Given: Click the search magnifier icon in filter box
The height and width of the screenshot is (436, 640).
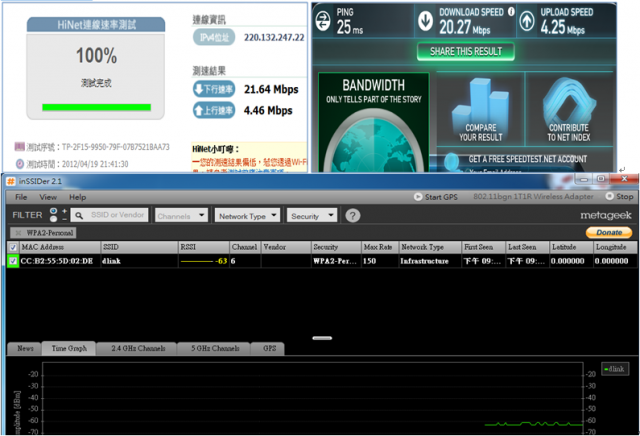Looking at the screenshot, I should pyautogui.click(x=79, y=215).
